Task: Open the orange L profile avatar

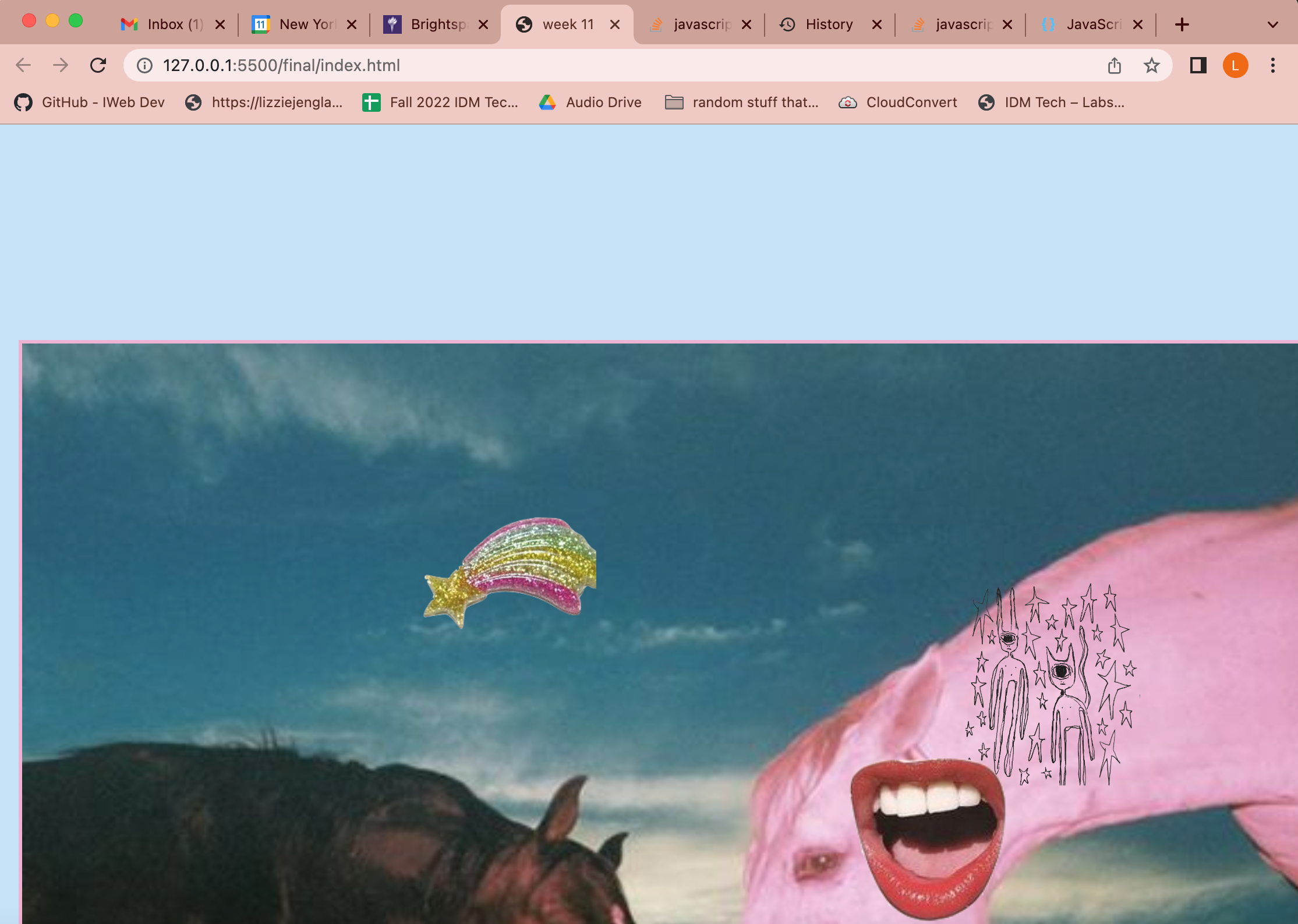Action: pyautogui.click(x=1235, y=65)
